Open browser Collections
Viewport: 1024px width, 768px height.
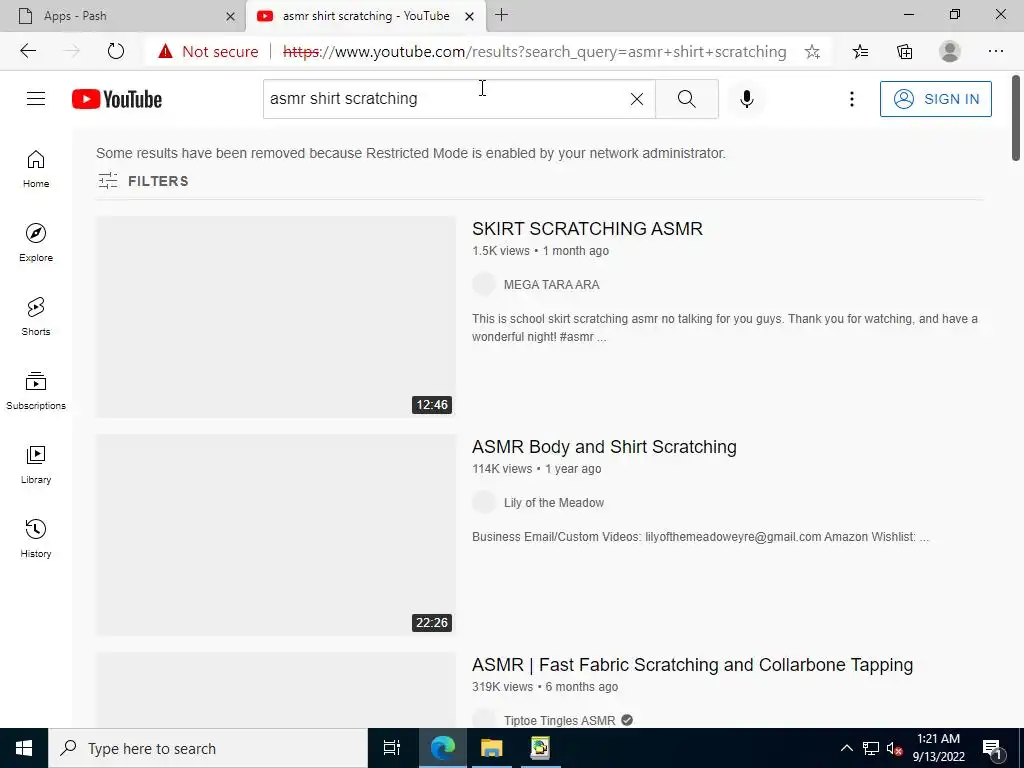point(904,52)
